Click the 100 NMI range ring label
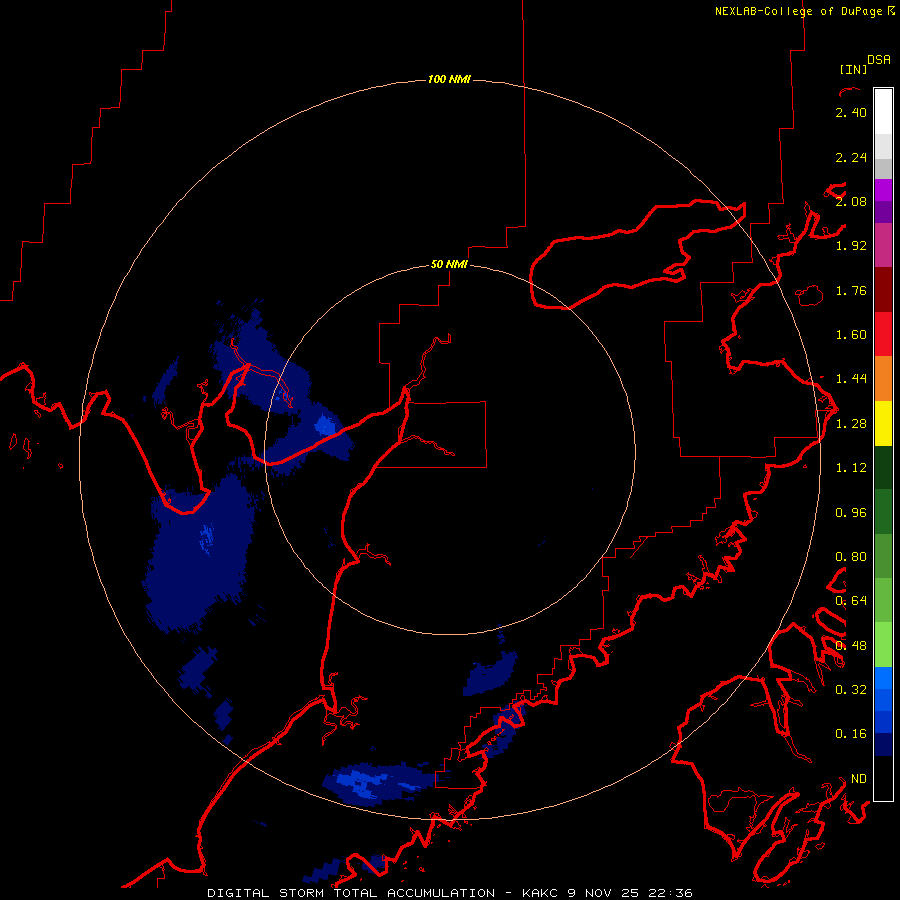Viewport: 900px width, 900px height. 449,79
